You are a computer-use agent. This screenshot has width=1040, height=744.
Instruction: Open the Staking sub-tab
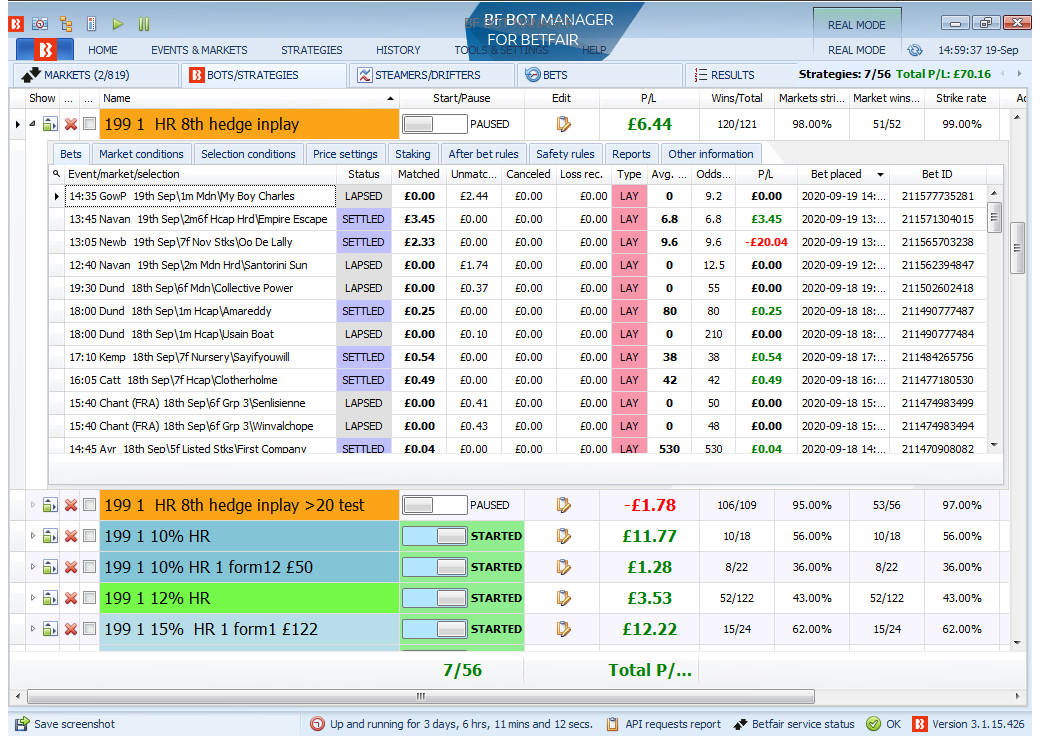pyautogui.click(x=413, y=154)
